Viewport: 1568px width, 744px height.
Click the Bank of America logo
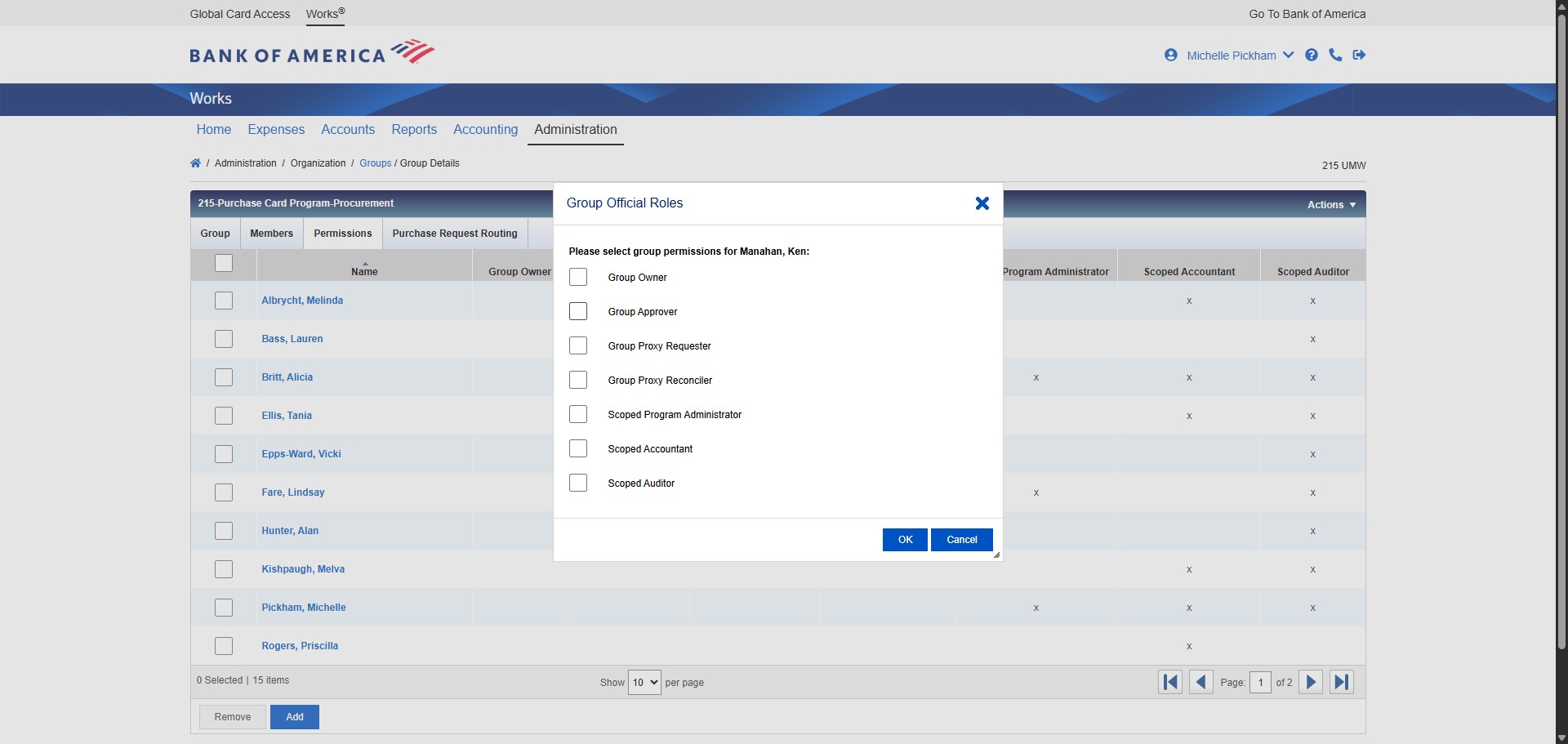(x=310, y=51)
